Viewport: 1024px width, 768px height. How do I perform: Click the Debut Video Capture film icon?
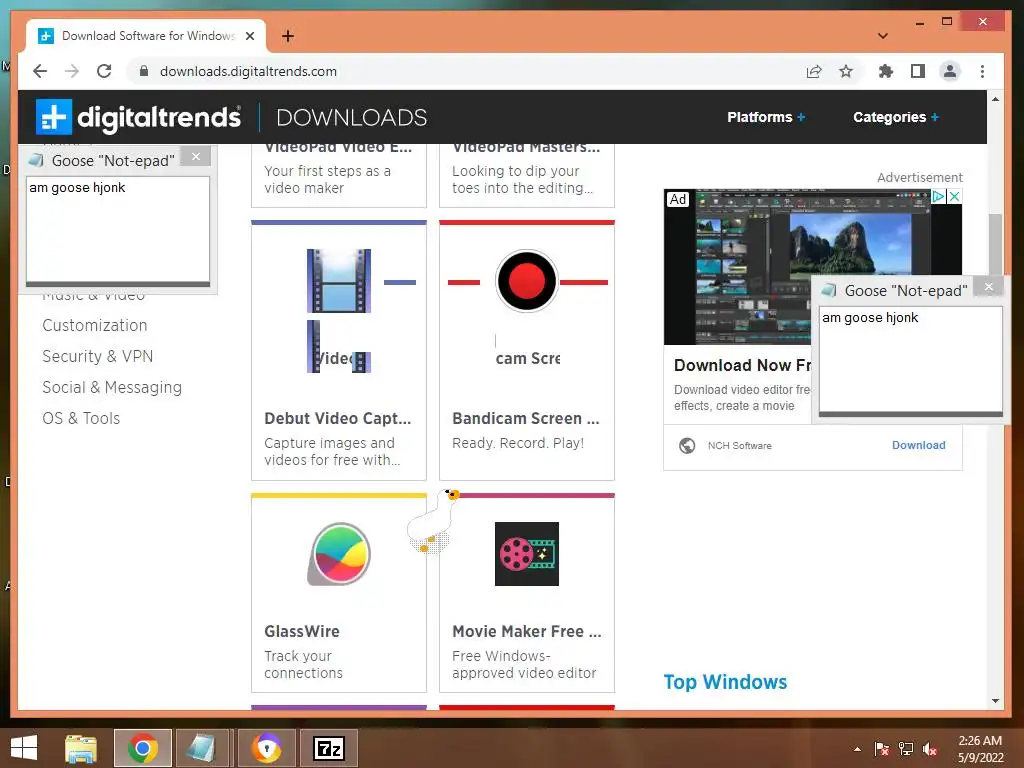[x=339, y=280]
